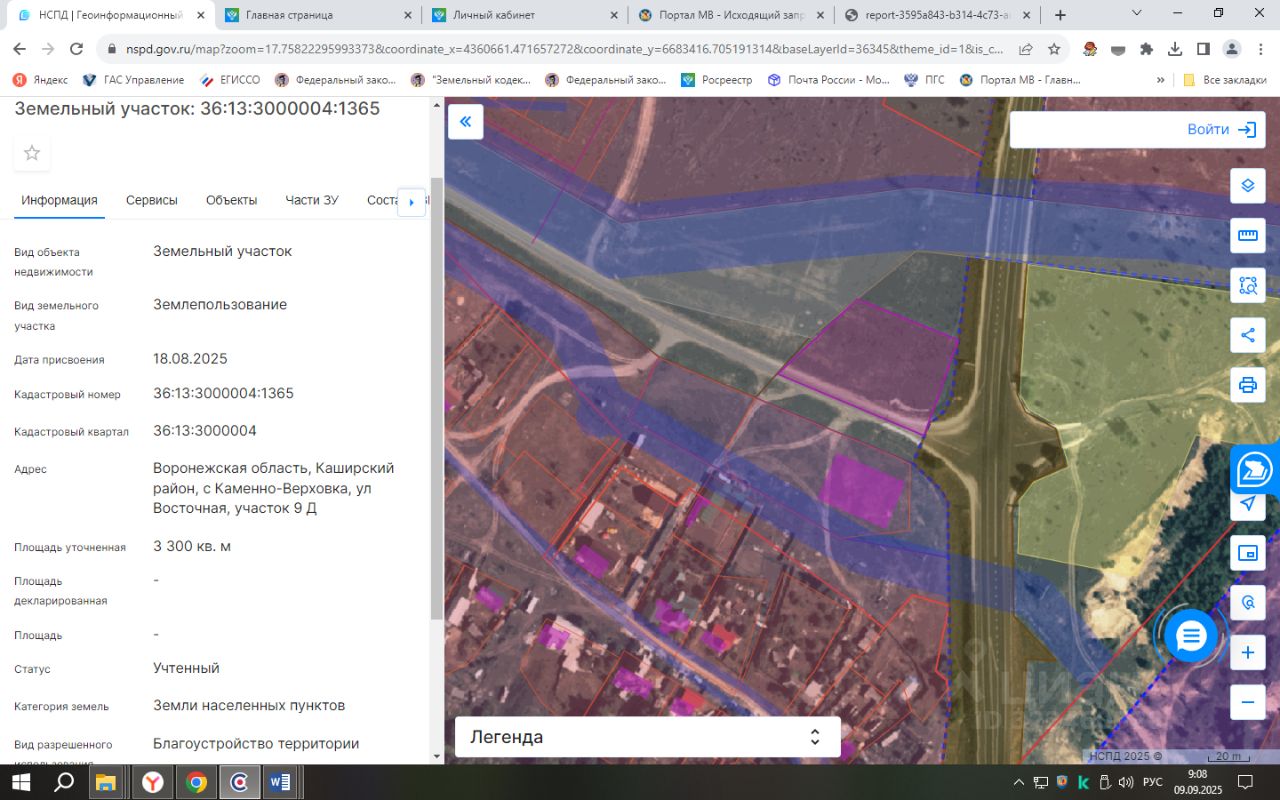Open the ГАС Управление bookmark
The width and height of the screenshot is (1280, 800).
(133, 80)
